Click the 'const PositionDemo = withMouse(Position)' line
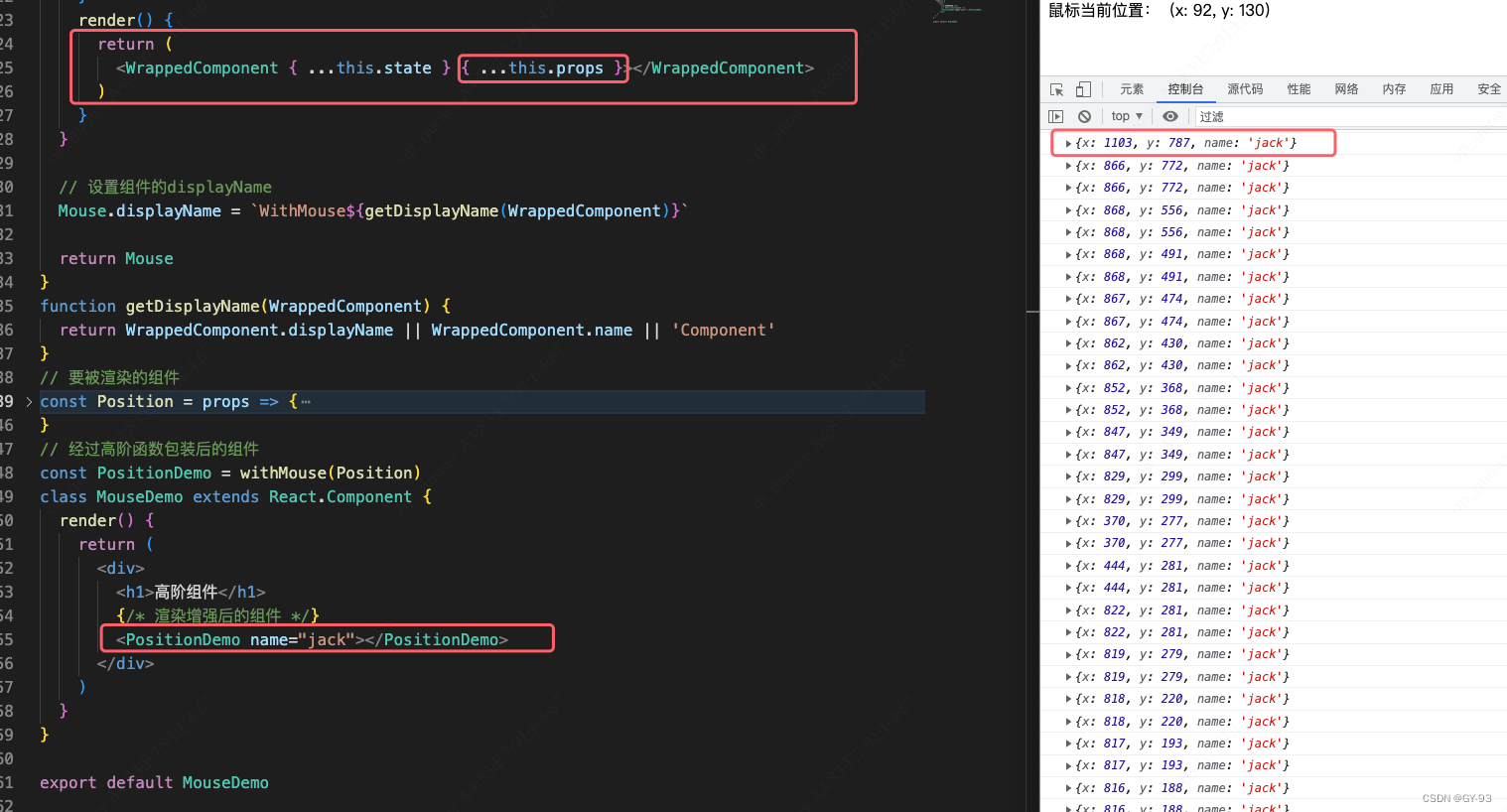 230,473
